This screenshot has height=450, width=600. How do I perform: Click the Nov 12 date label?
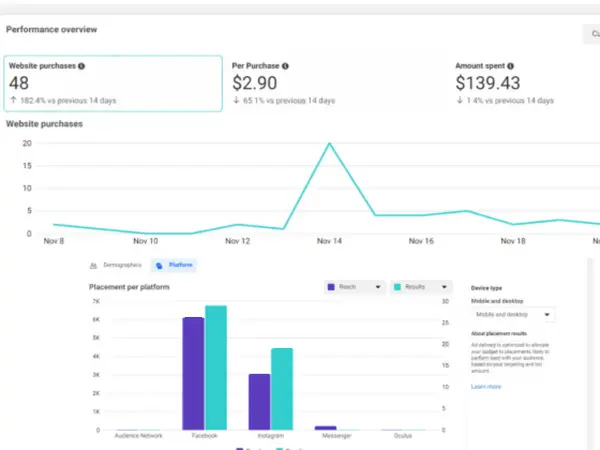point(237,241)
